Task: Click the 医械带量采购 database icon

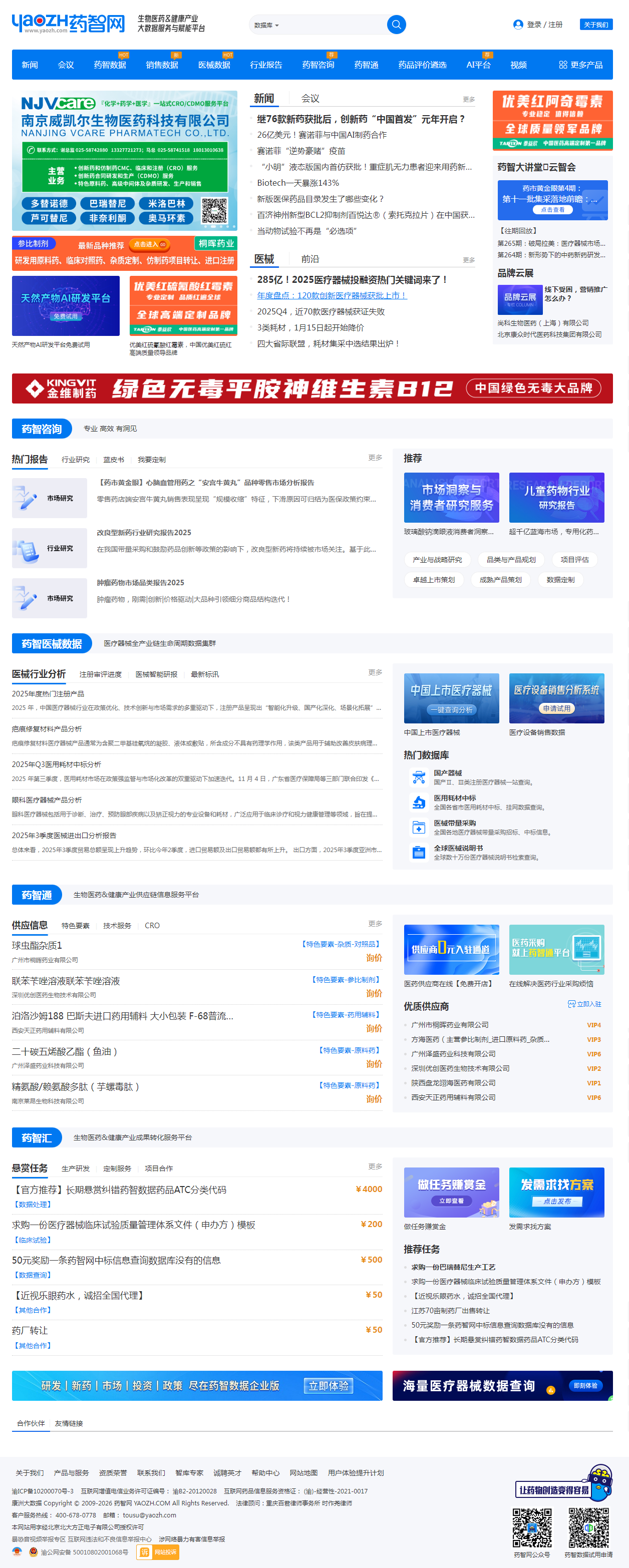Action: 418,827
